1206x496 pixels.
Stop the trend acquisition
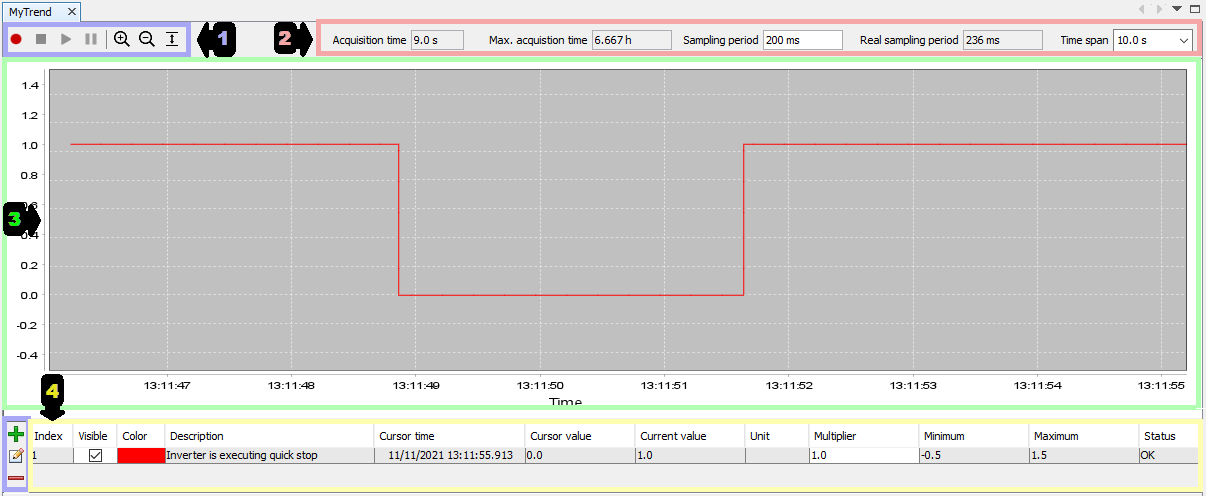[41, 39]
